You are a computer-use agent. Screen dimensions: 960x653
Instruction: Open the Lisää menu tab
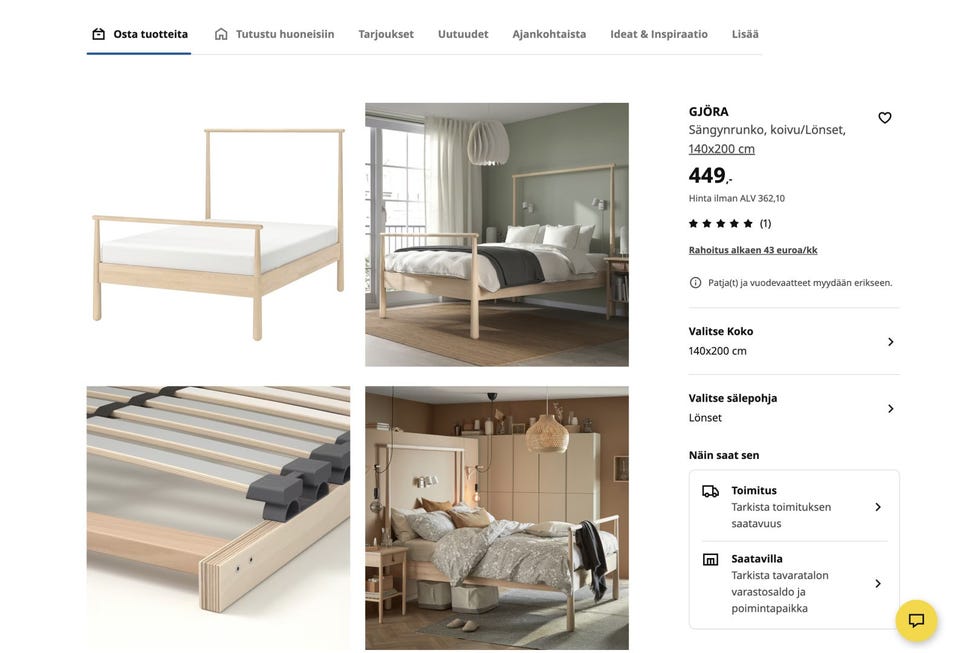pyautogui.click(x=745, y=34)
